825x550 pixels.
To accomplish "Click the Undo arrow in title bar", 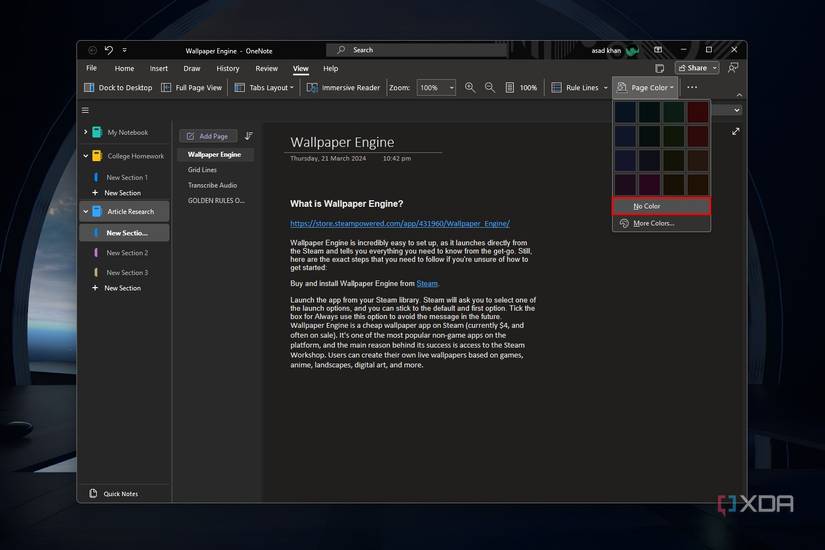I will coord(109,50).
